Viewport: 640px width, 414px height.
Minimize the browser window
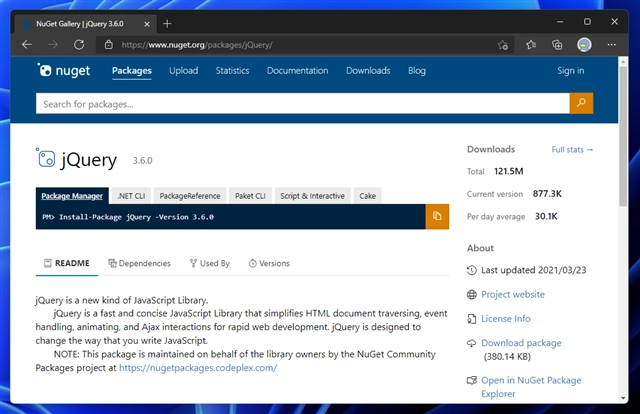(560, 22)
